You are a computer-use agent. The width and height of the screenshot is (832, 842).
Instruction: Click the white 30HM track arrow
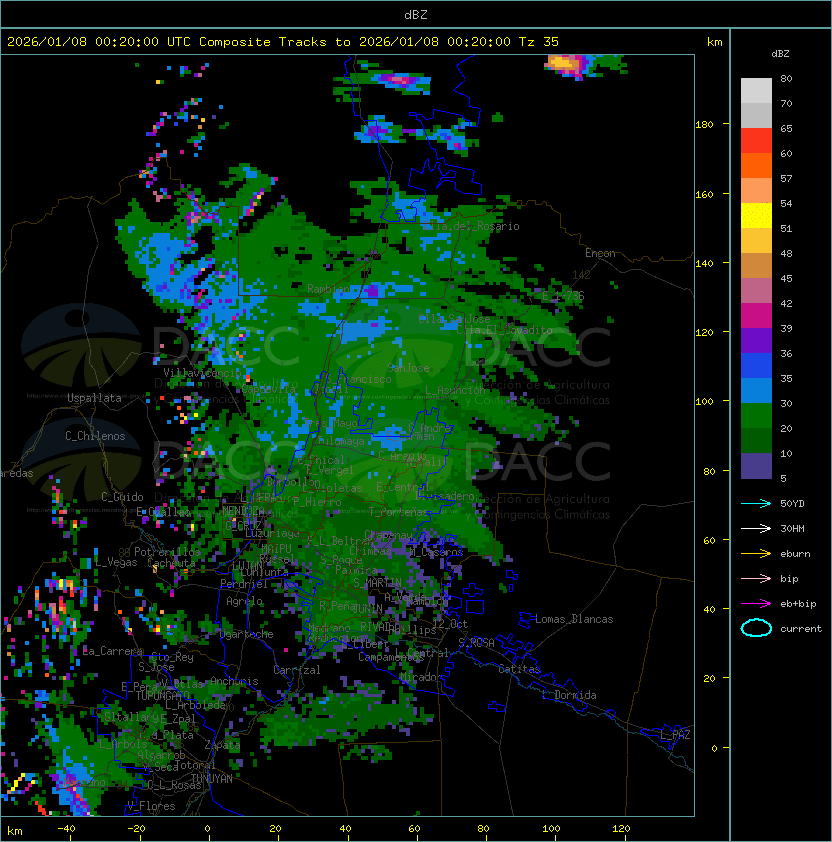pyautogui.click(x=756, y=529)
